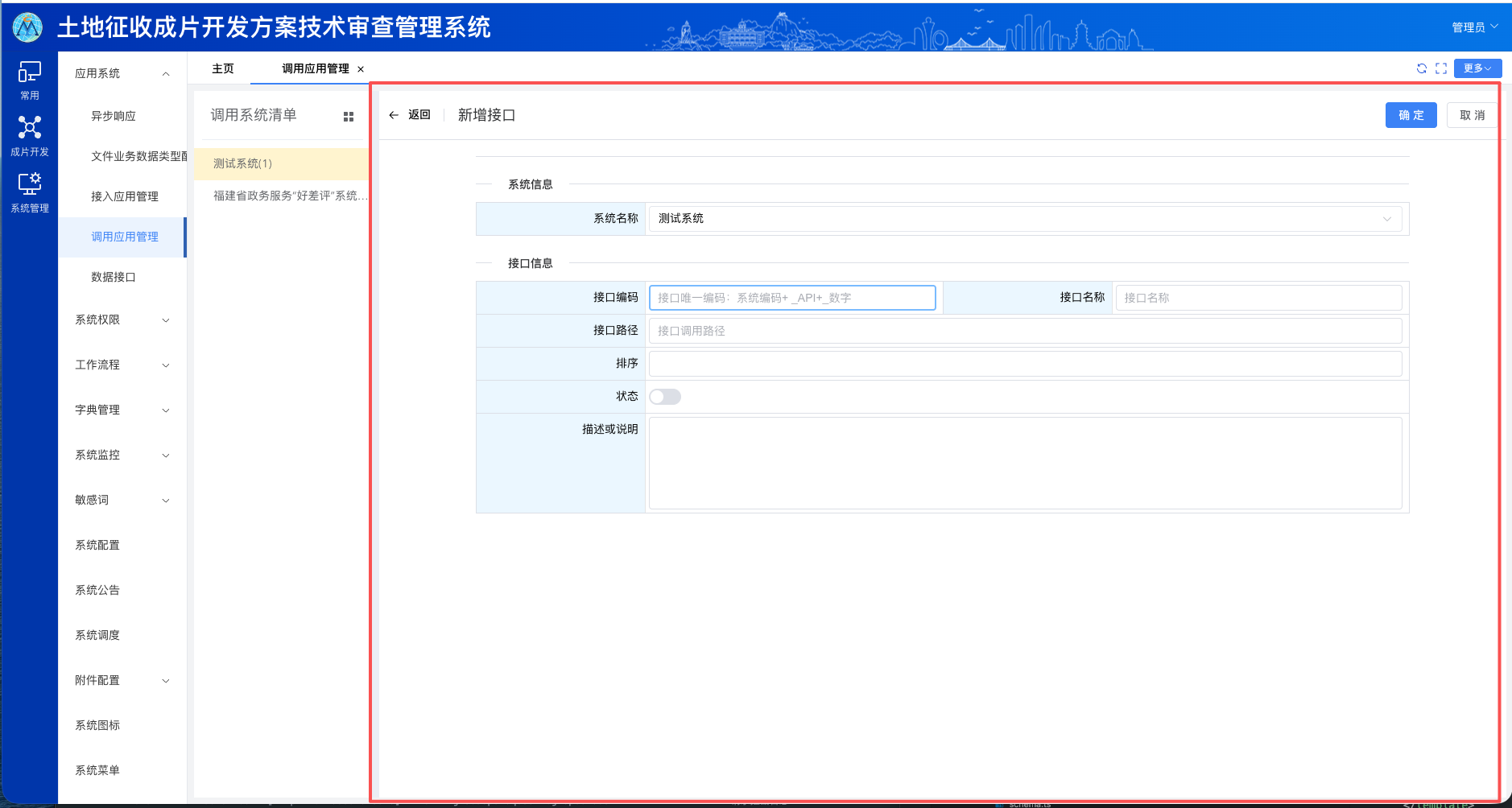Open the 系统名称 dropdown
The width and height of the screenshot is (1512, 808).
1386,218
